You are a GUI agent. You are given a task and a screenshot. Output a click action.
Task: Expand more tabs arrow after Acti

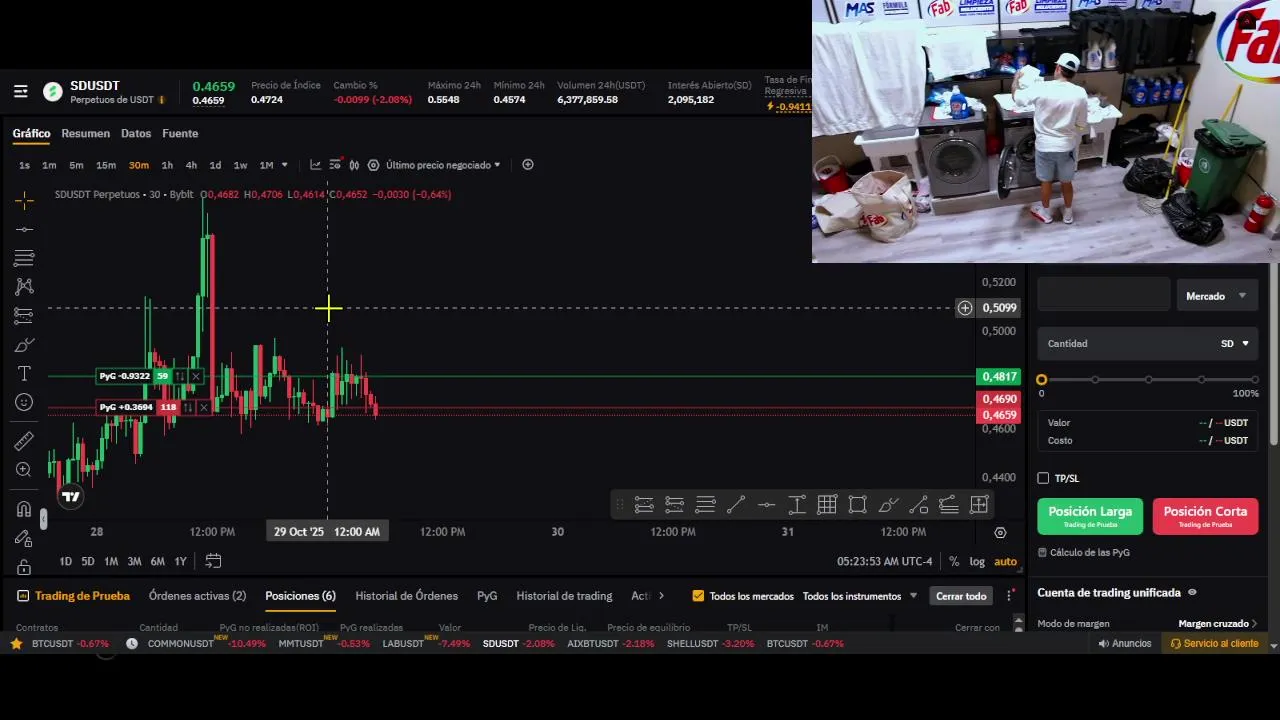coord(661,596)
